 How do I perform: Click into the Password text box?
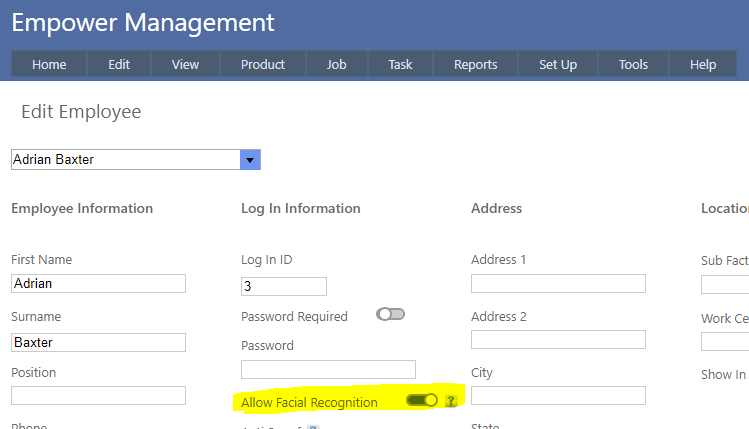point(328,369)
